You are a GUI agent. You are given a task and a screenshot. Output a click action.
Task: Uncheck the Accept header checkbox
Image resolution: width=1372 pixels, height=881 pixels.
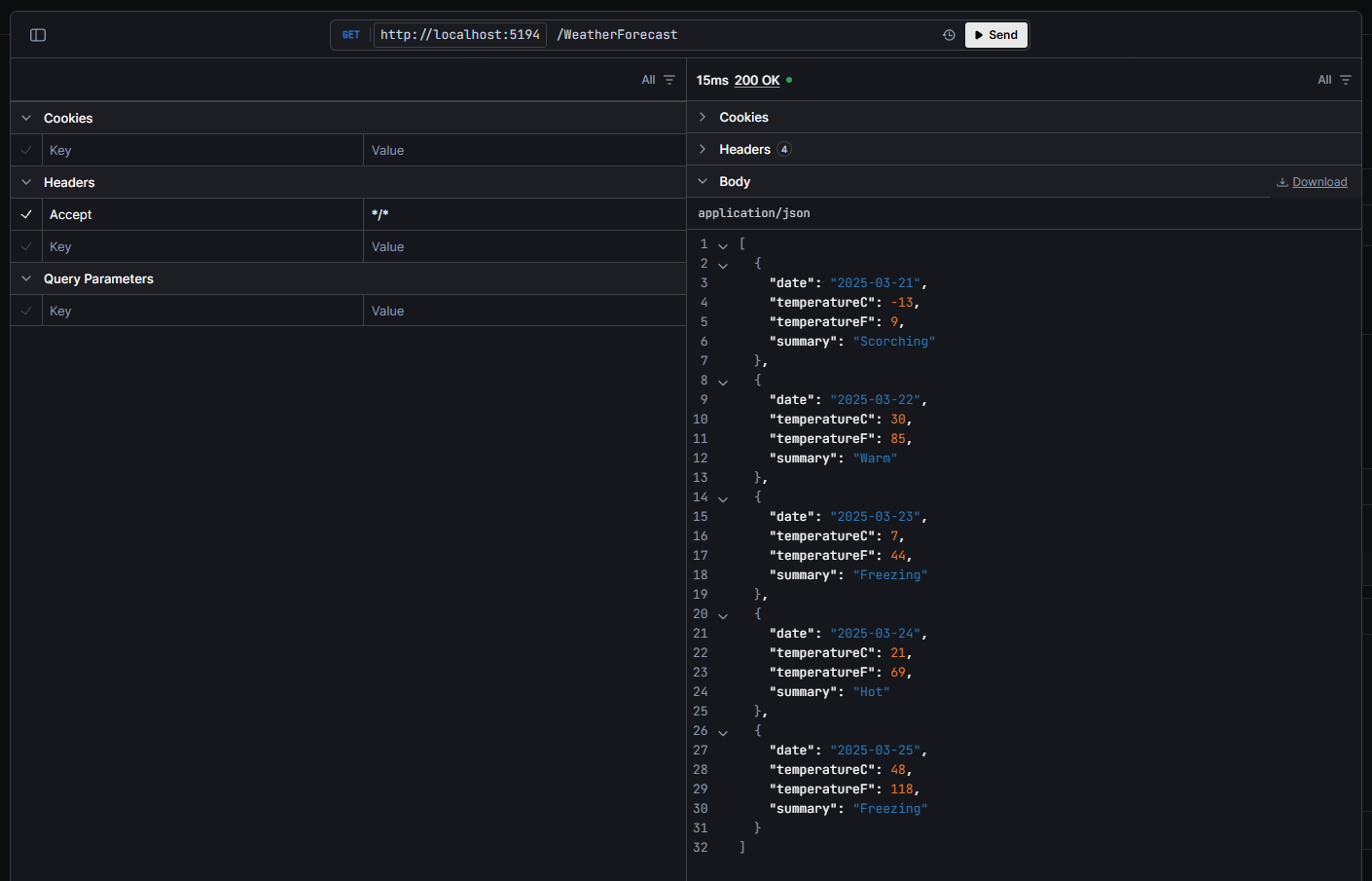tap(25, 214)
